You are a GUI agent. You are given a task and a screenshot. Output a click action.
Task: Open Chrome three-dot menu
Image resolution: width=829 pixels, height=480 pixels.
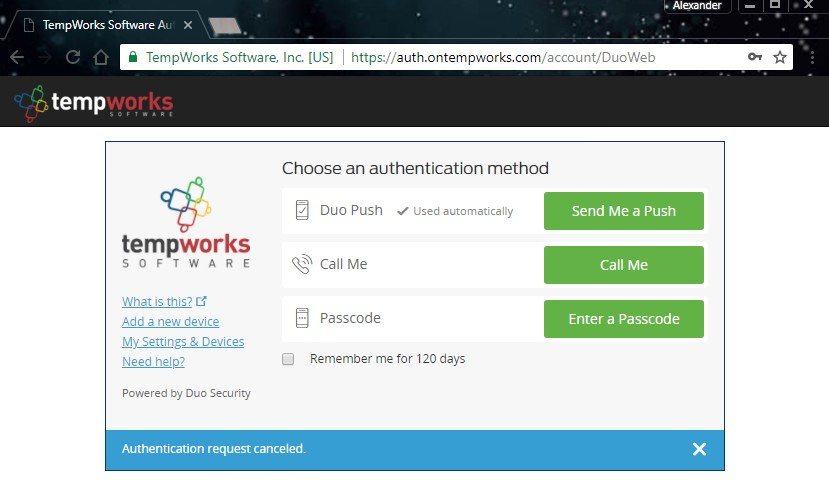pos(813,57)
